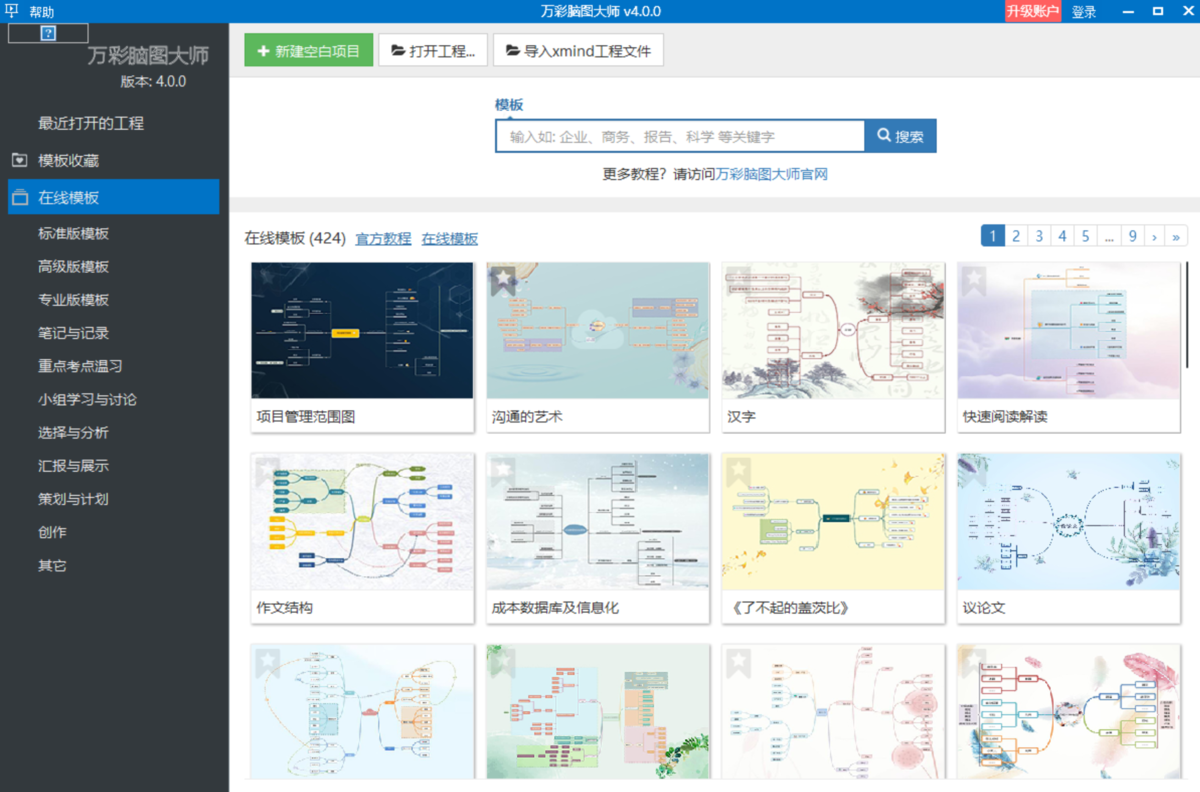Open the 《了不起的盖茨比》 template thumbnail
1200x792 pixels.
point(833,521)
